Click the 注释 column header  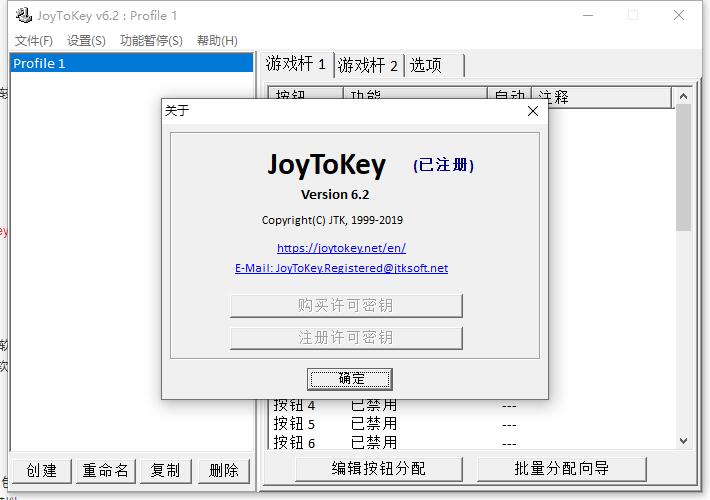click(601, 96)
